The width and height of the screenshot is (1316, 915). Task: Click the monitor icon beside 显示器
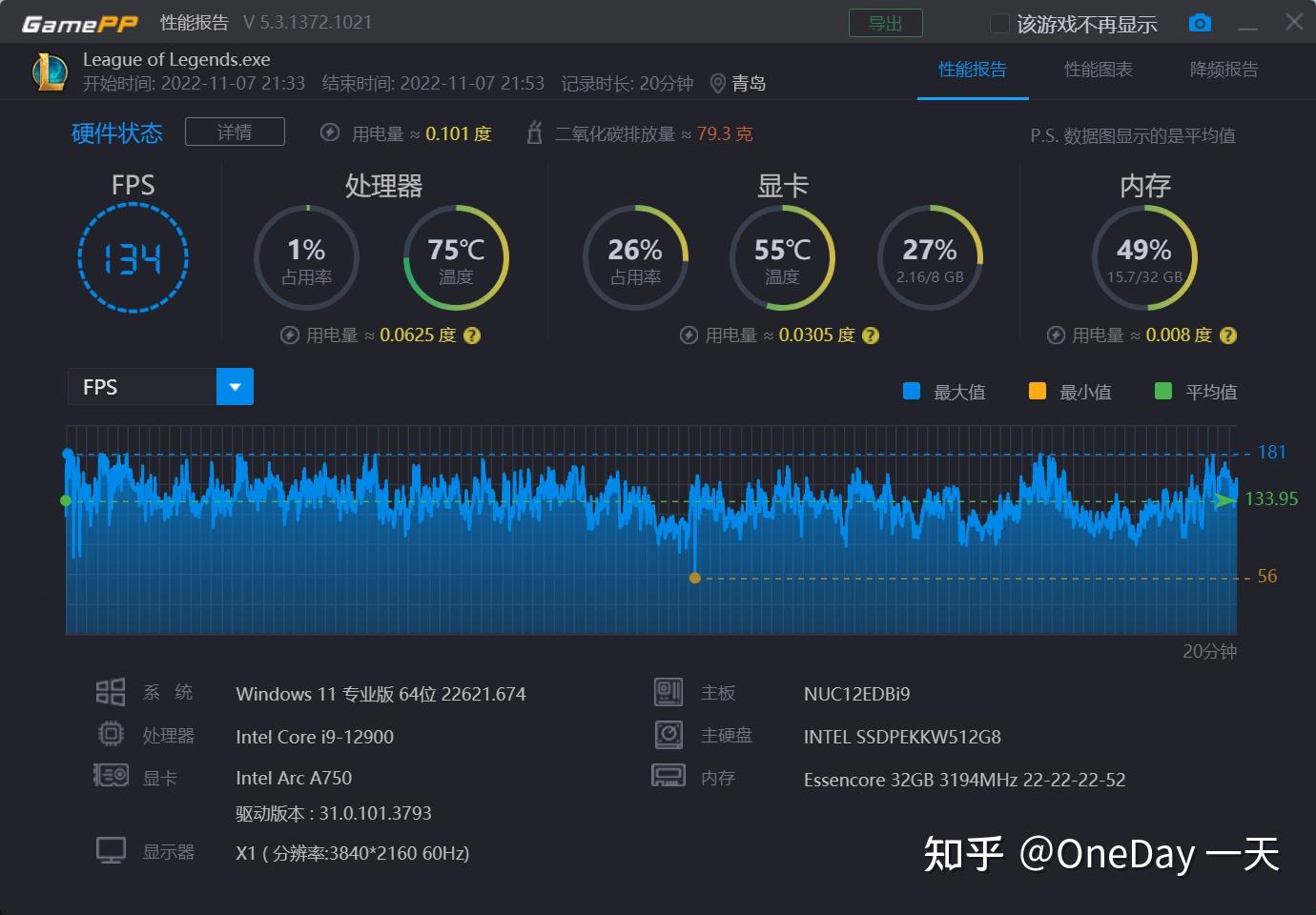pos(111,851)
